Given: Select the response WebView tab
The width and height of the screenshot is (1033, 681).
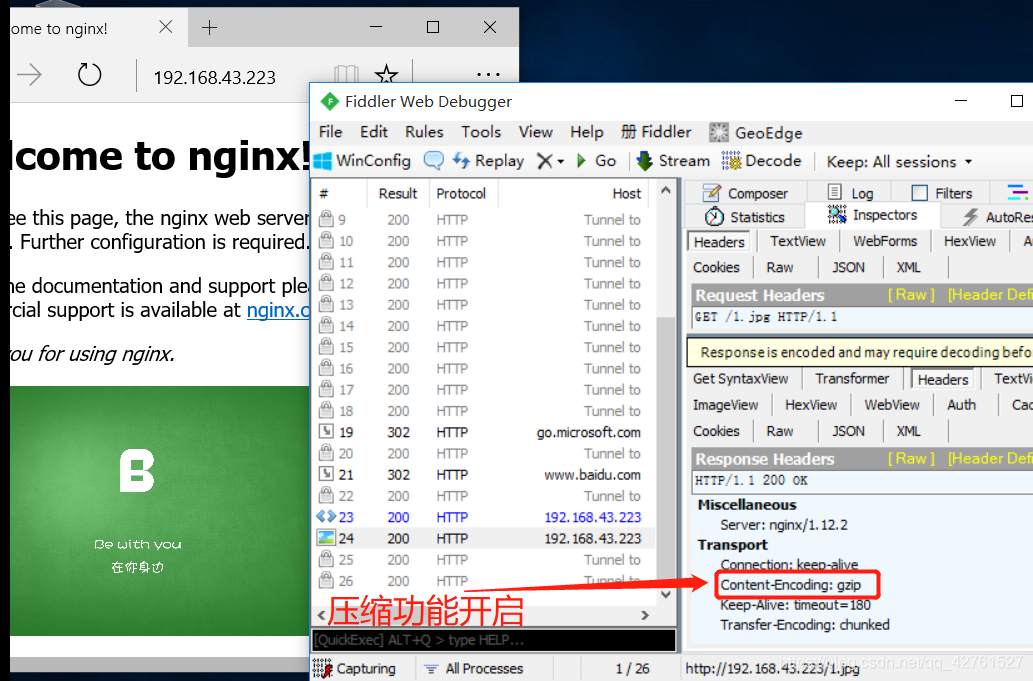Looking at the screenshot, I should click(x=891, y=405).
